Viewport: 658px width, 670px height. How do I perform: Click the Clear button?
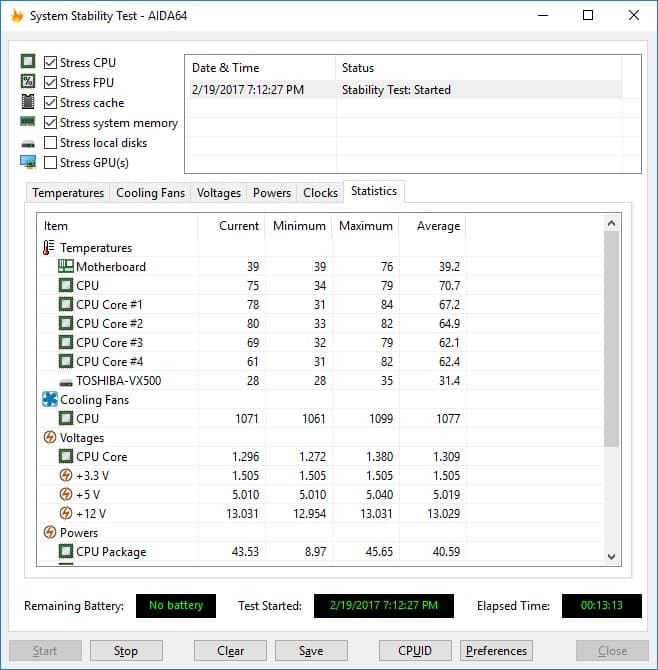230,651
